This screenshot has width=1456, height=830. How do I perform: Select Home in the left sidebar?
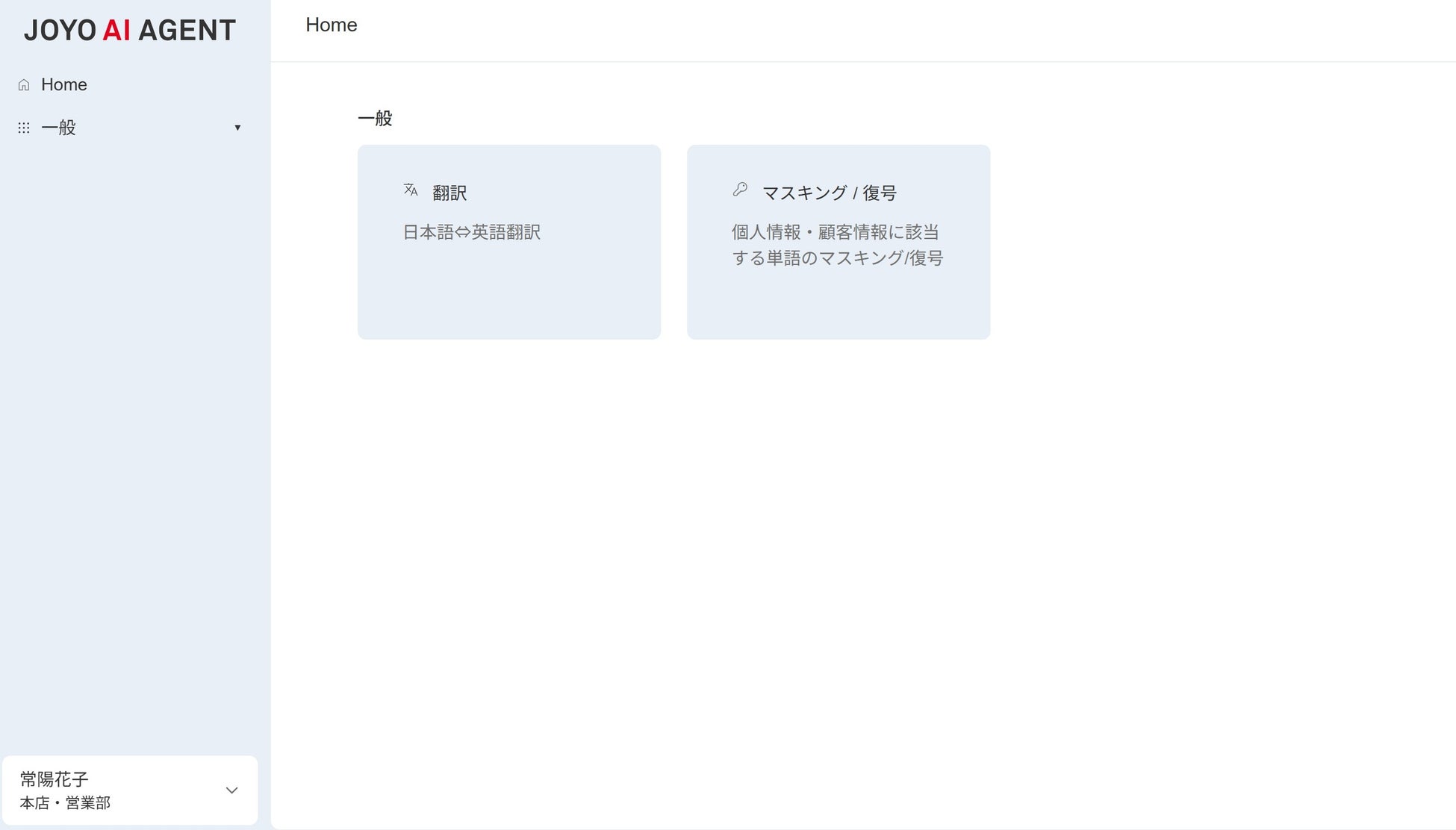point(63,84)
